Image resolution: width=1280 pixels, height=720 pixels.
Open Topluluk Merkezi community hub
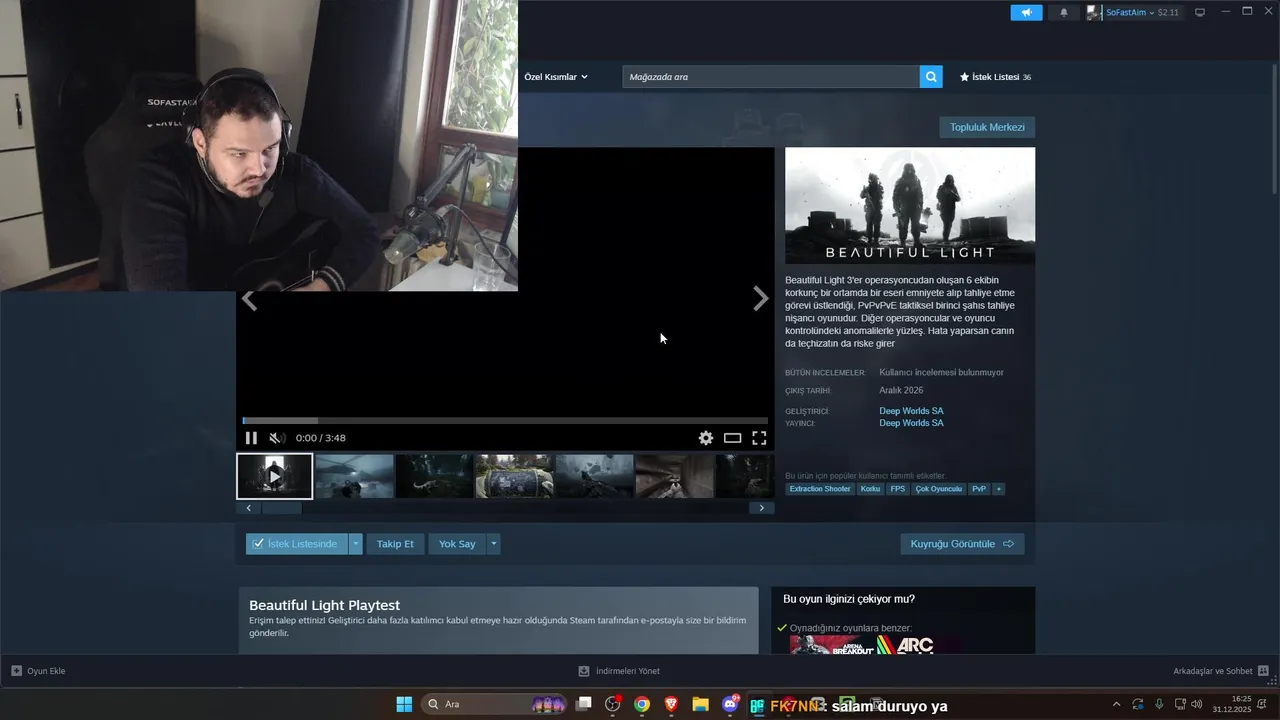[x=987, y=127]
